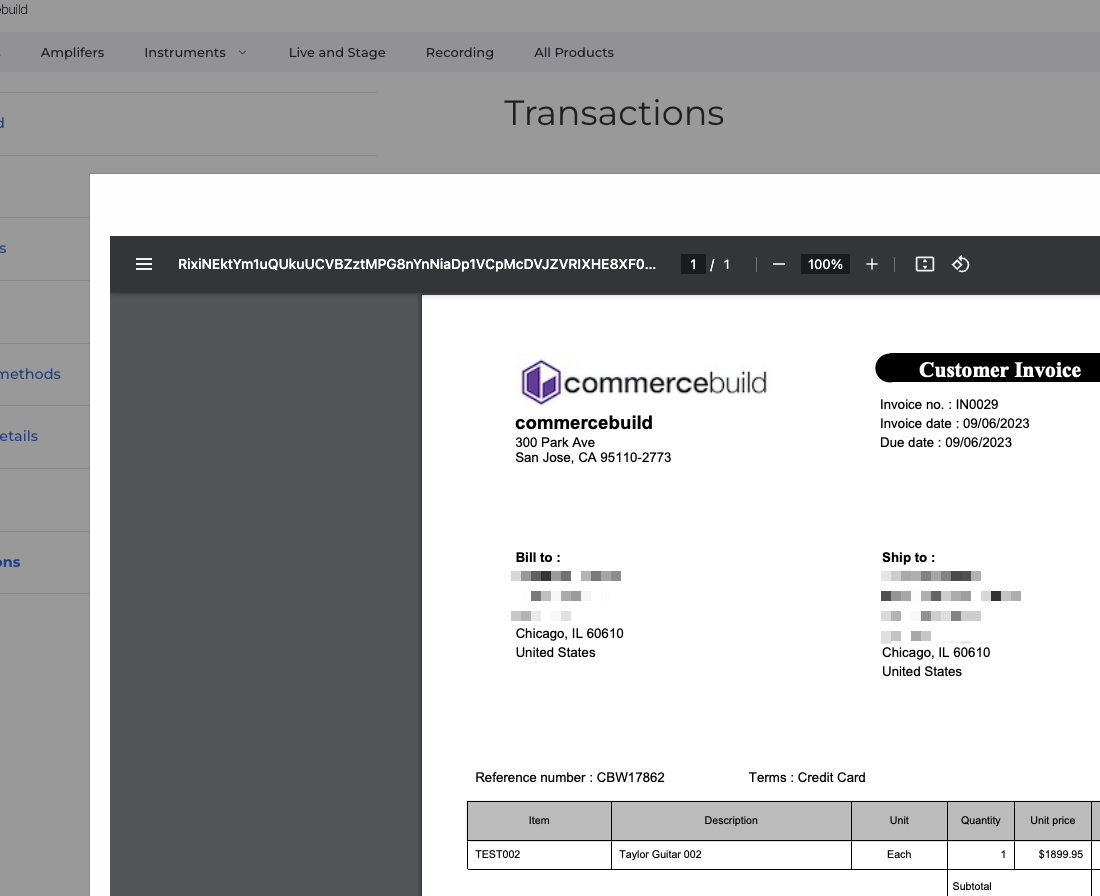Click the fit to page icon
1100x896 pixels.
925,264
